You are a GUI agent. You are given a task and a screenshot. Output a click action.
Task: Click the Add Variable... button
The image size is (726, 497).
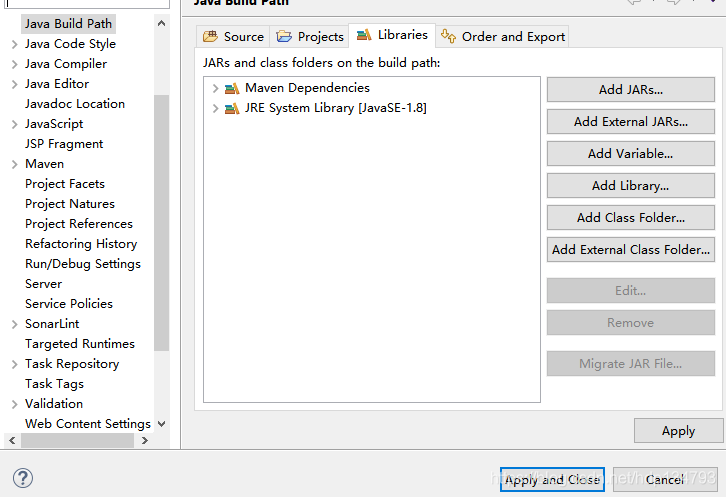click(631, 153)
